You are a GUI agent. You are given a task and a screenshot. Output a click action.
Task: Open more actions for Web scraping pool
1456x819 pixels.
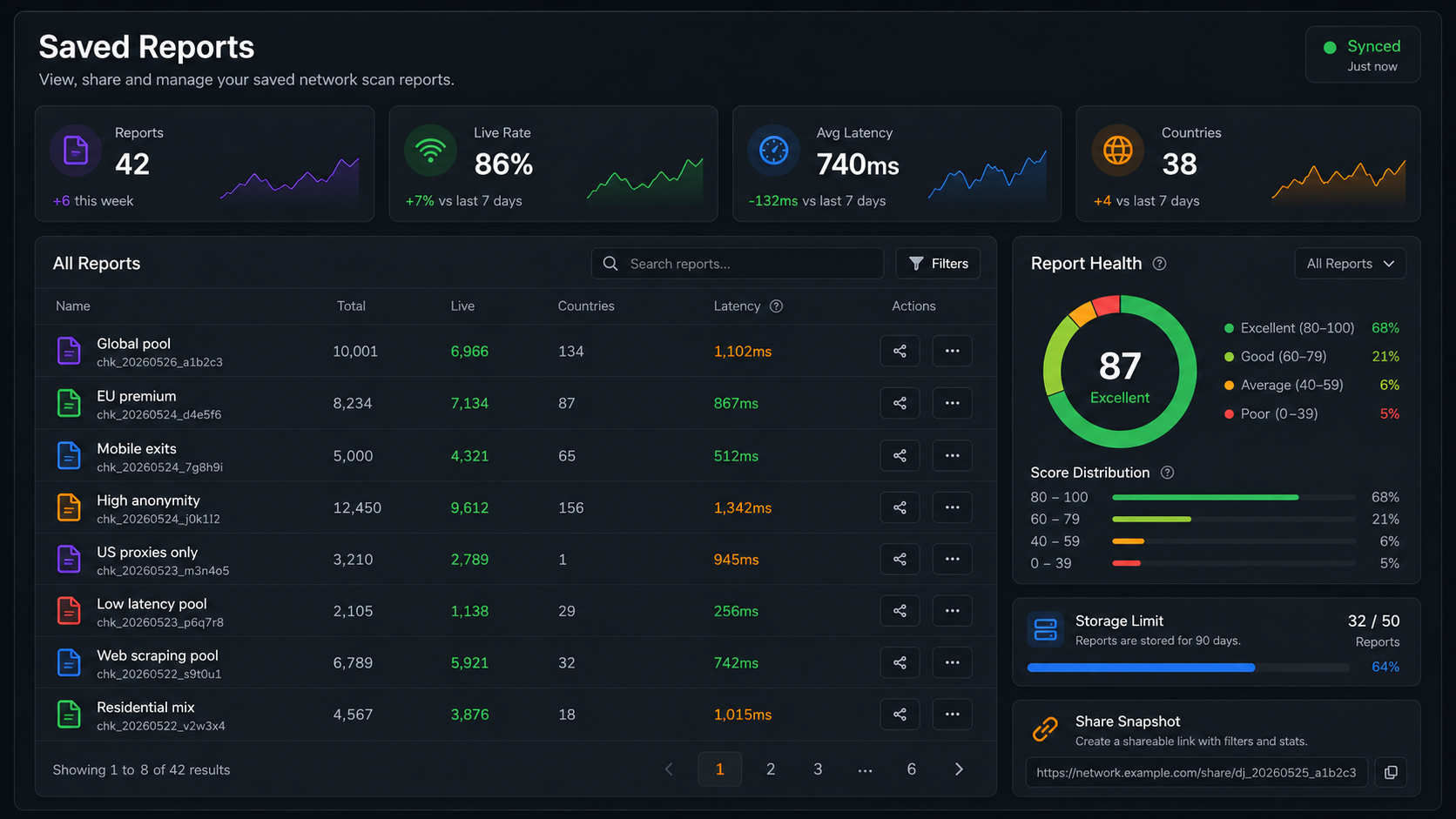(x=952, y=662)
